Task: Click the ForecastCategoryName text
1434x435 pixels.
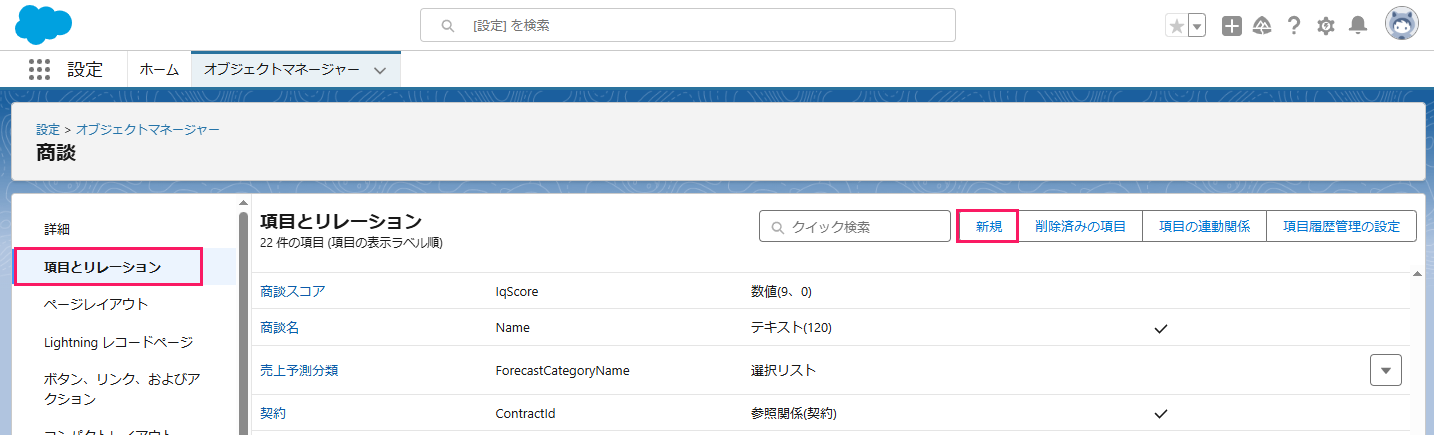Action: (x=562, y=370)
